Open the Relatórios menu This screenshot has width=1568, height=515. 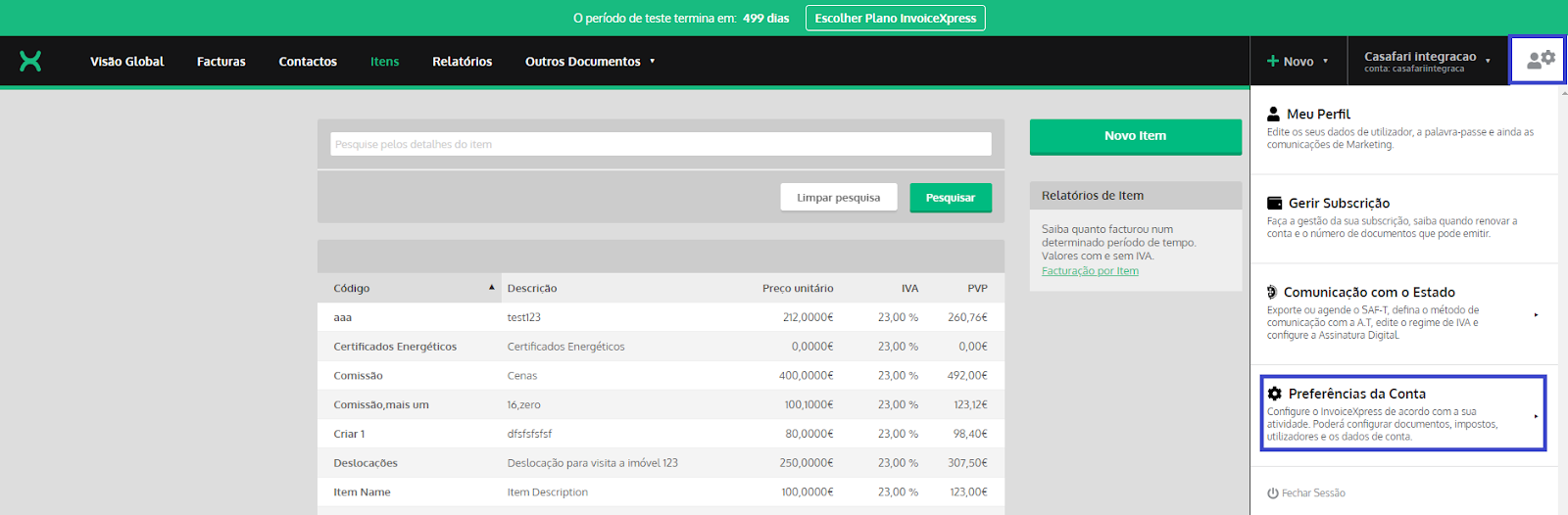tap(462, 61)
